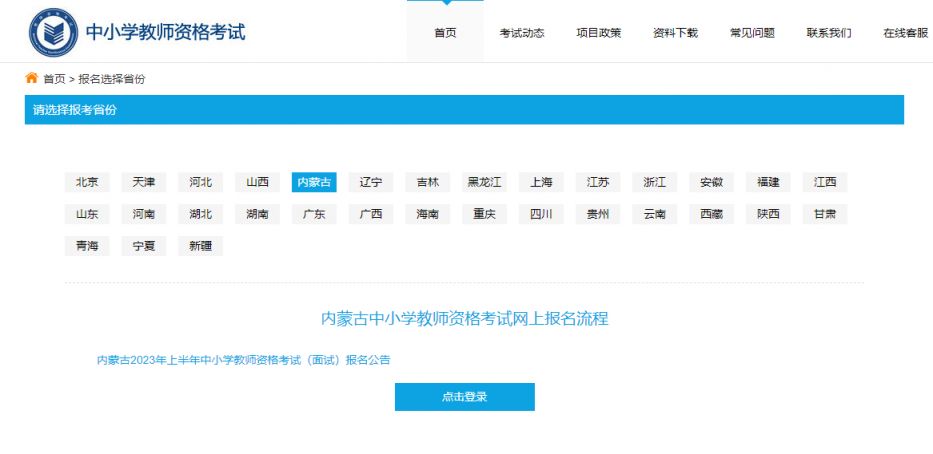This screenshot has width=933, height=454.
Task: Pick 湖南 as the exam province
Action: pyautogui.click(x=258, y=214)
